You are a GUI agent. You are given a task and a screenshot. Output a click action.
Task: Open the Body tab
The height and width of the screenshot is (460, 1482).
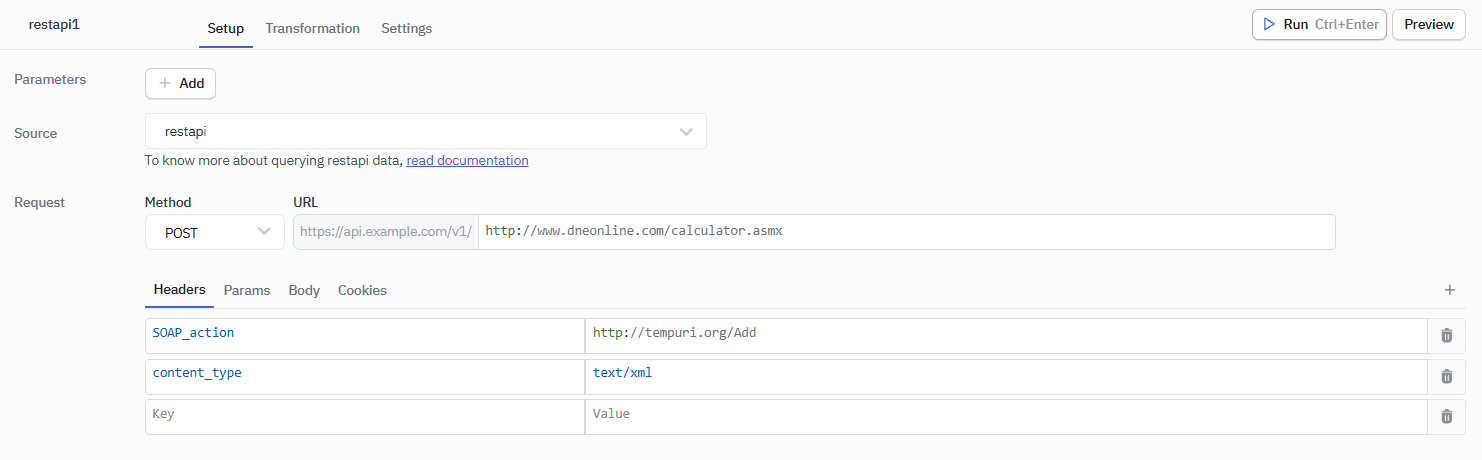[x=304, y=290]
